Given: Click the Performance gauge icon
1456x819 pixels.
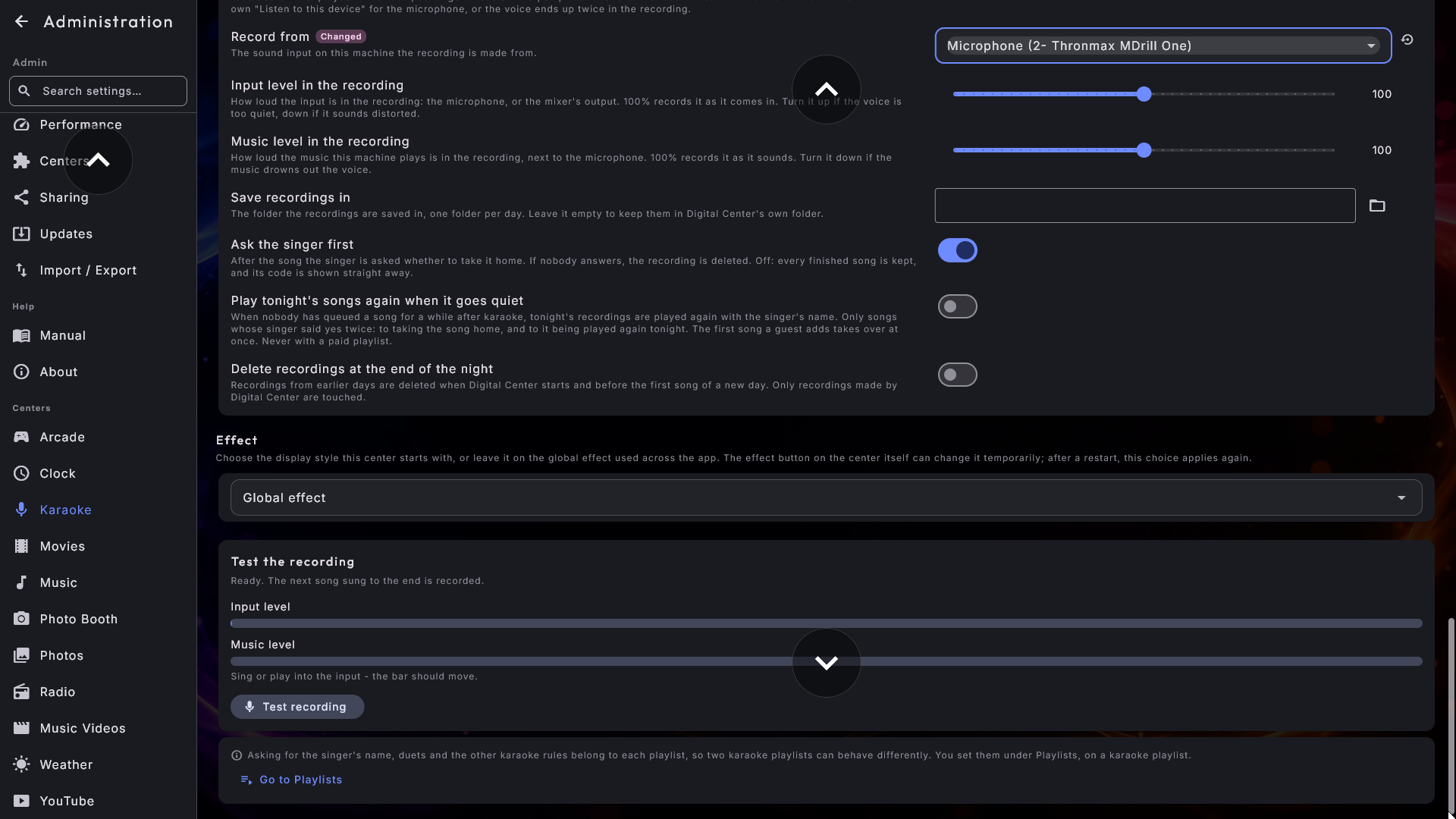Looking at the screenshot, I should click(21, 124).
